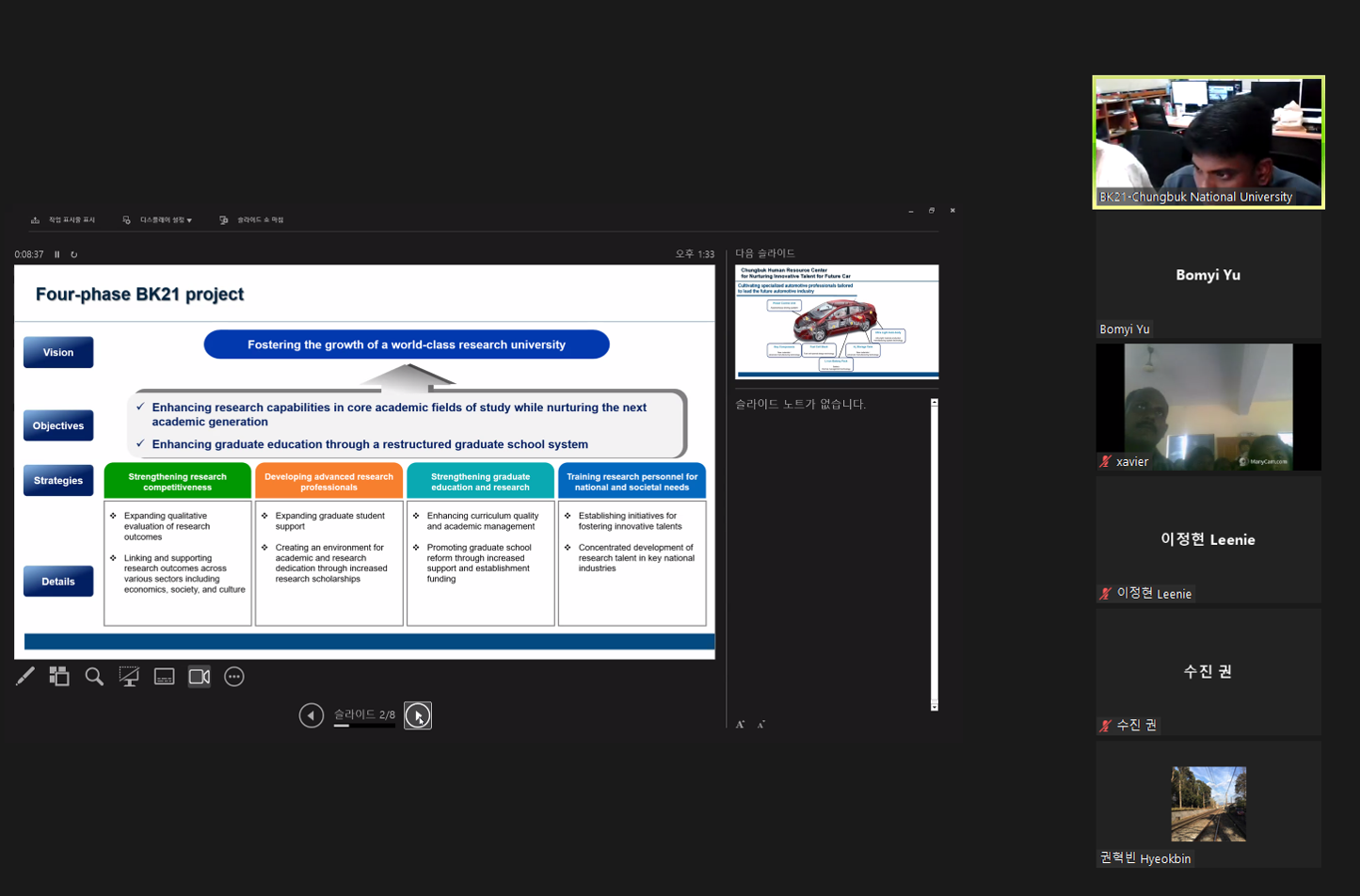
Task: Restart the presentation timer
Action: [74, 254]
